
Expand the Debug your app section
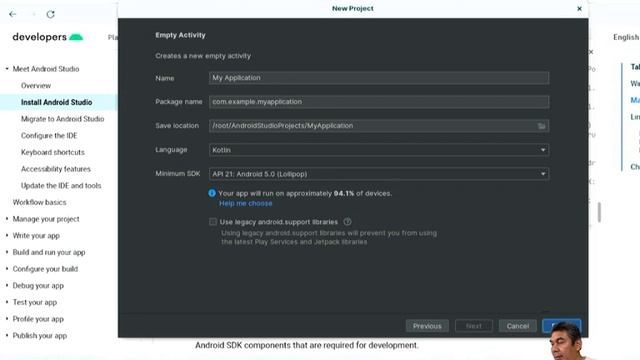[x=7, y=286]
